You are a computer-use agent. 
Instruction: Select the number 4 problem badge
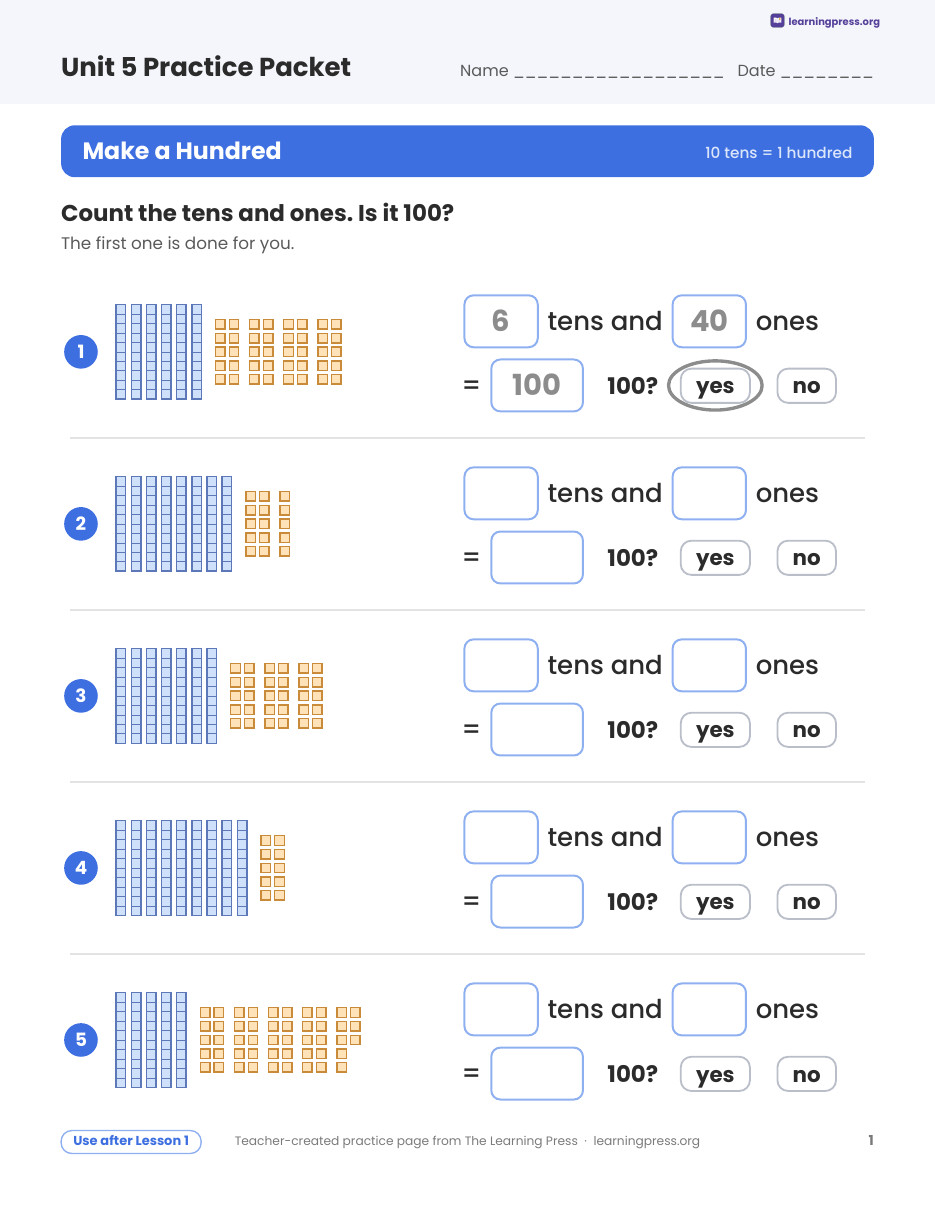(81, 867)
